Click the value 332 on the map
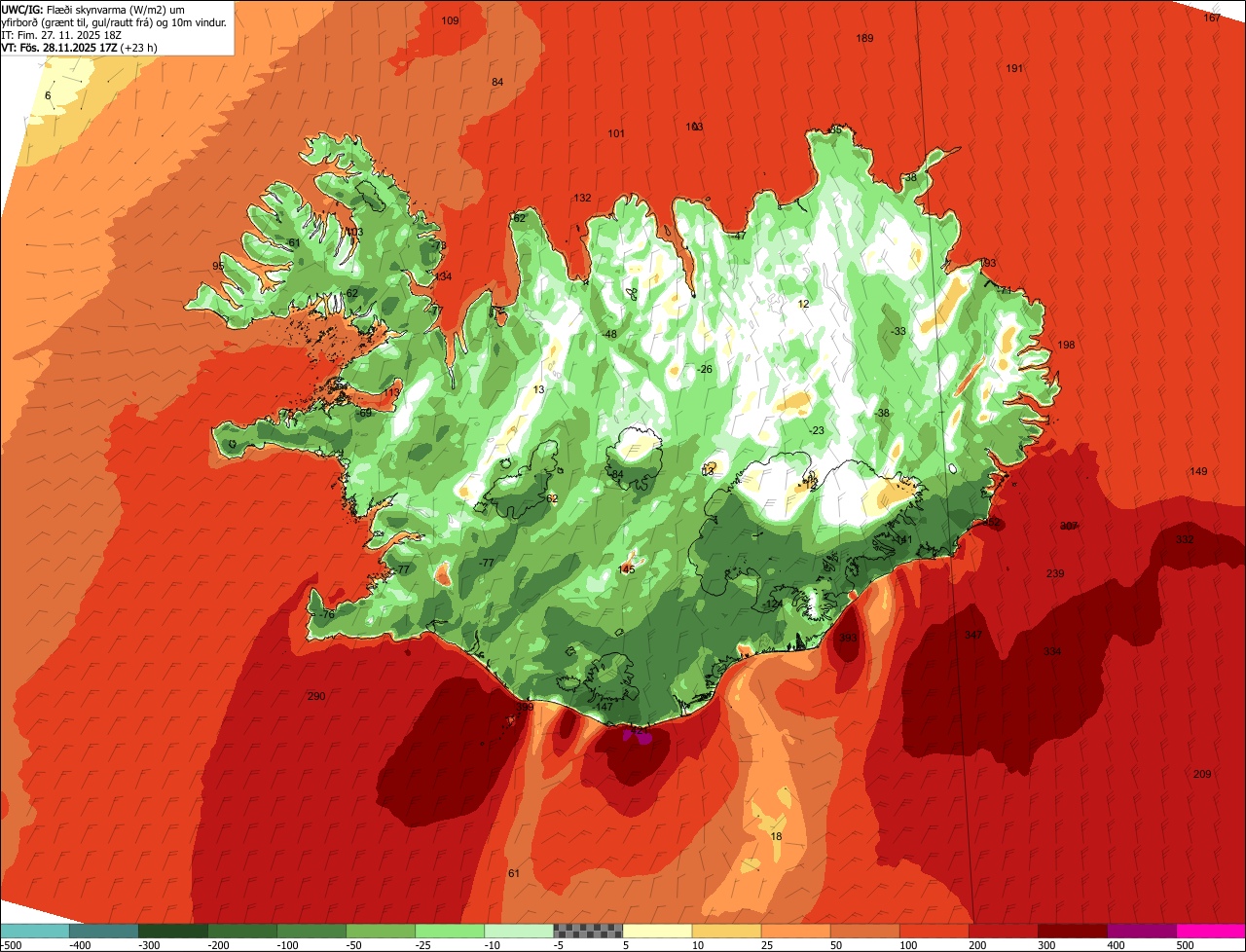This screenshot has height=952, width=1246. click(x=1185, y=539)
